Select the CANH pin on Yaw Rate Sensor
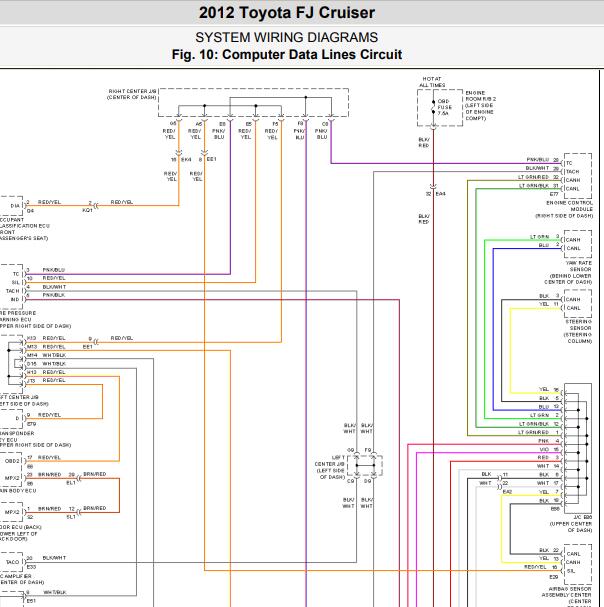This screenshot has width=604, height=607. coord(573,239)
